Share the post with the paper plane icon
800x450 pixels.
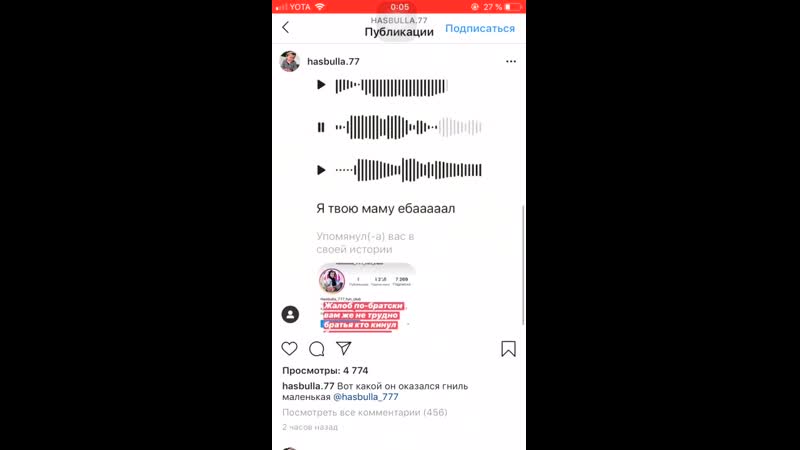pyautogui.click(x=344, y=348)
